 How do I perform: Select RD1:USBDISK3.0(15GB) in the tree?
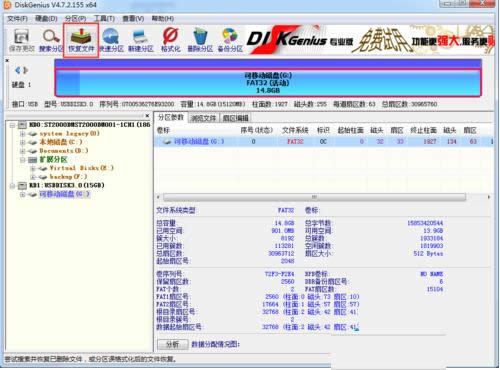(67, 185)
